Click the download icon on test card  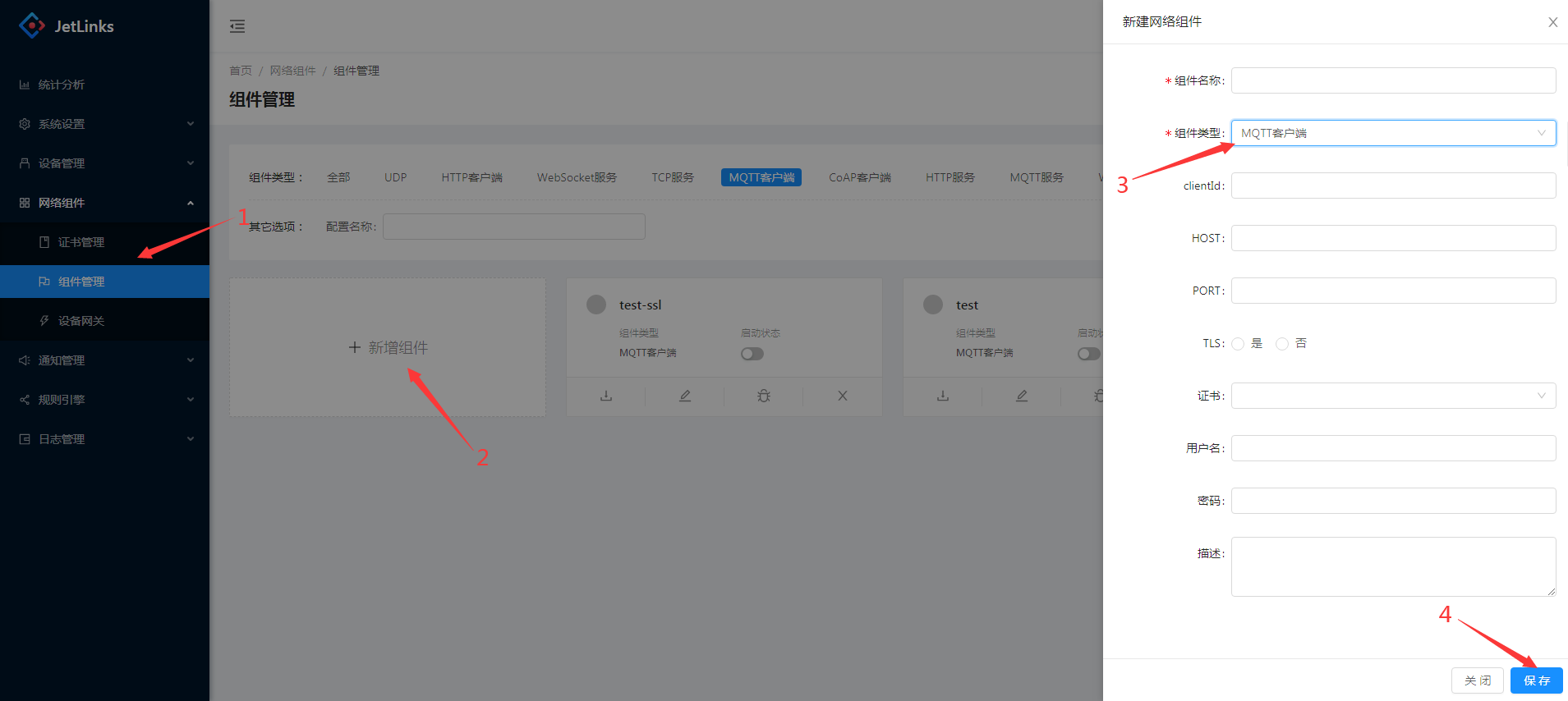click(x=943, y=396)
